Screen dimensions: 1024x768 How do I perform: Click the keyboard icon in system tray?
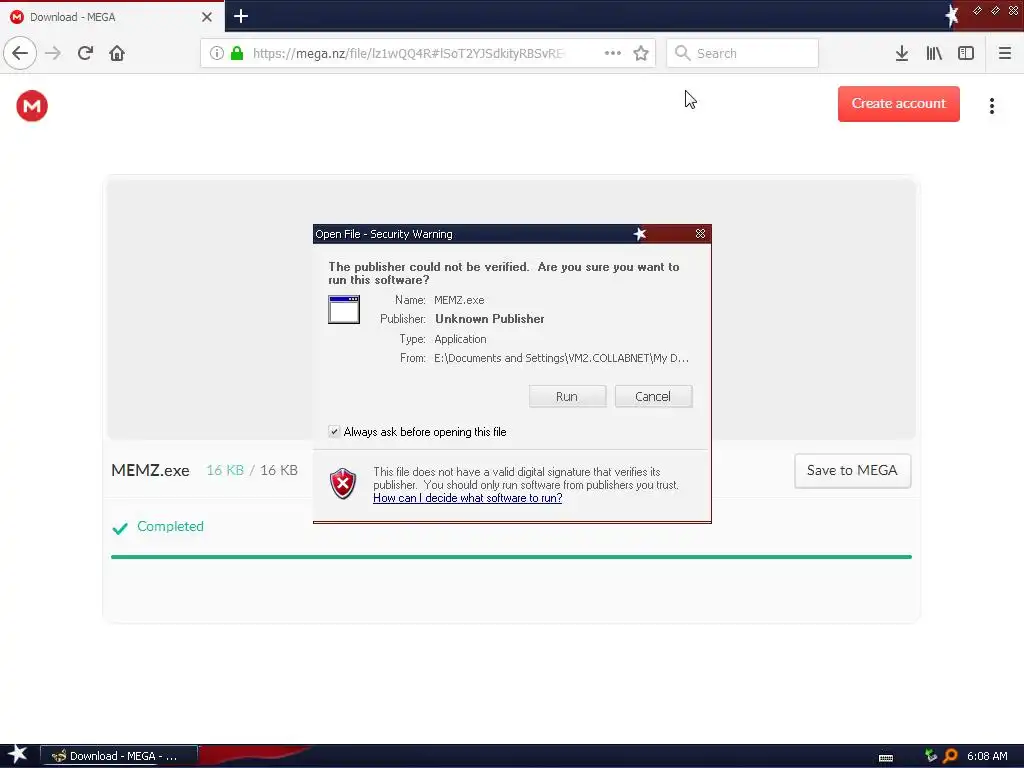click(886, 758)
